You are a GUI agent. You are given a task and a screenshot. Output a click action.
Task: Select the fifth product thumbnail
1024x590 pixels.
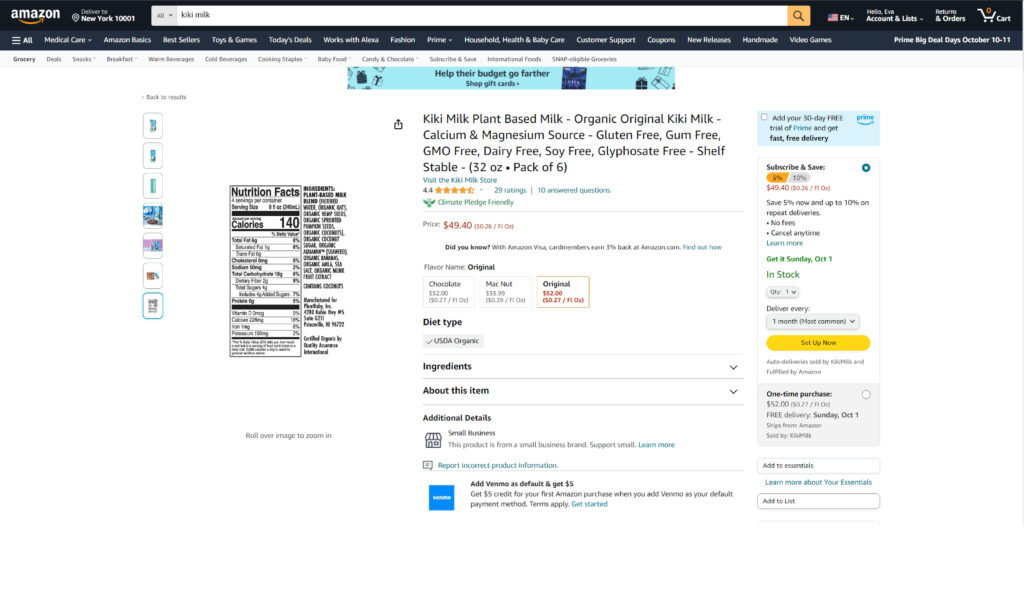pyautogui.click(x=153, y=246)
